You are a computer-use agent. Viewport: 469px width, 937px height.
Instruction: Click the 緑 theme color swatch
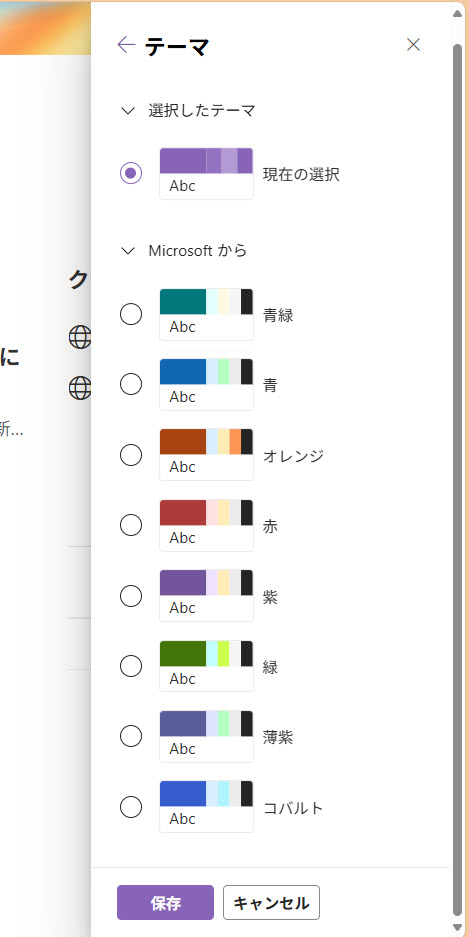click(206, 666)
